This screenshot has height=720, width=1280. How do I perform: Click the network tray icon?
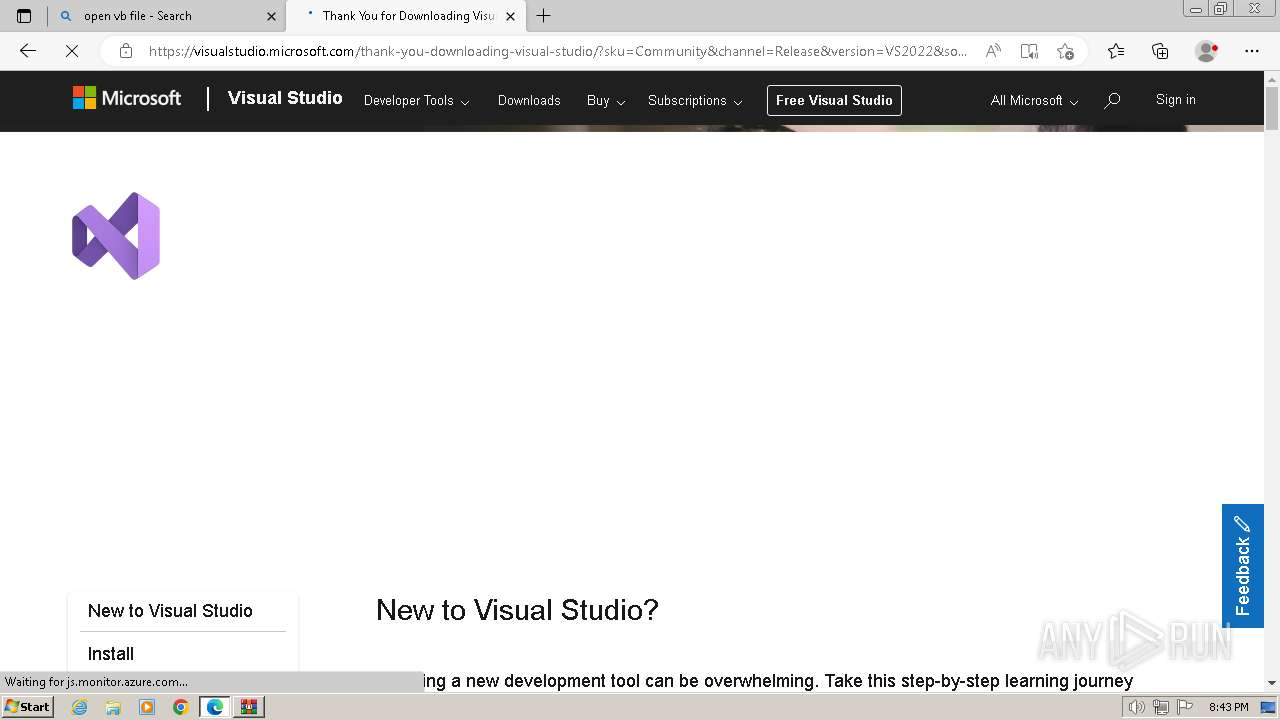(x=1161, y=707)
